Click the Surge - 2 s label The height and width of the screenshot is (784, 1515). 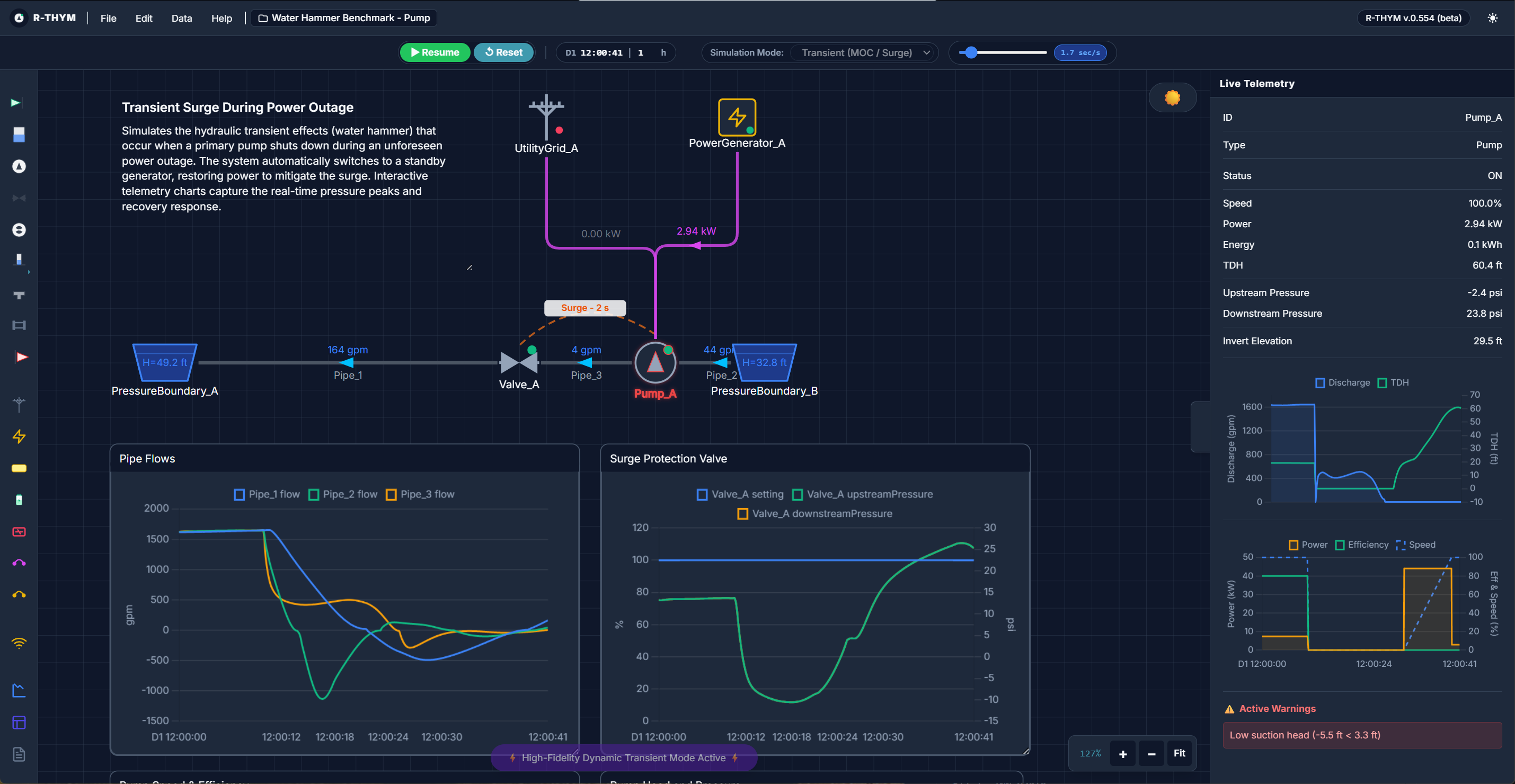point(584,308)
